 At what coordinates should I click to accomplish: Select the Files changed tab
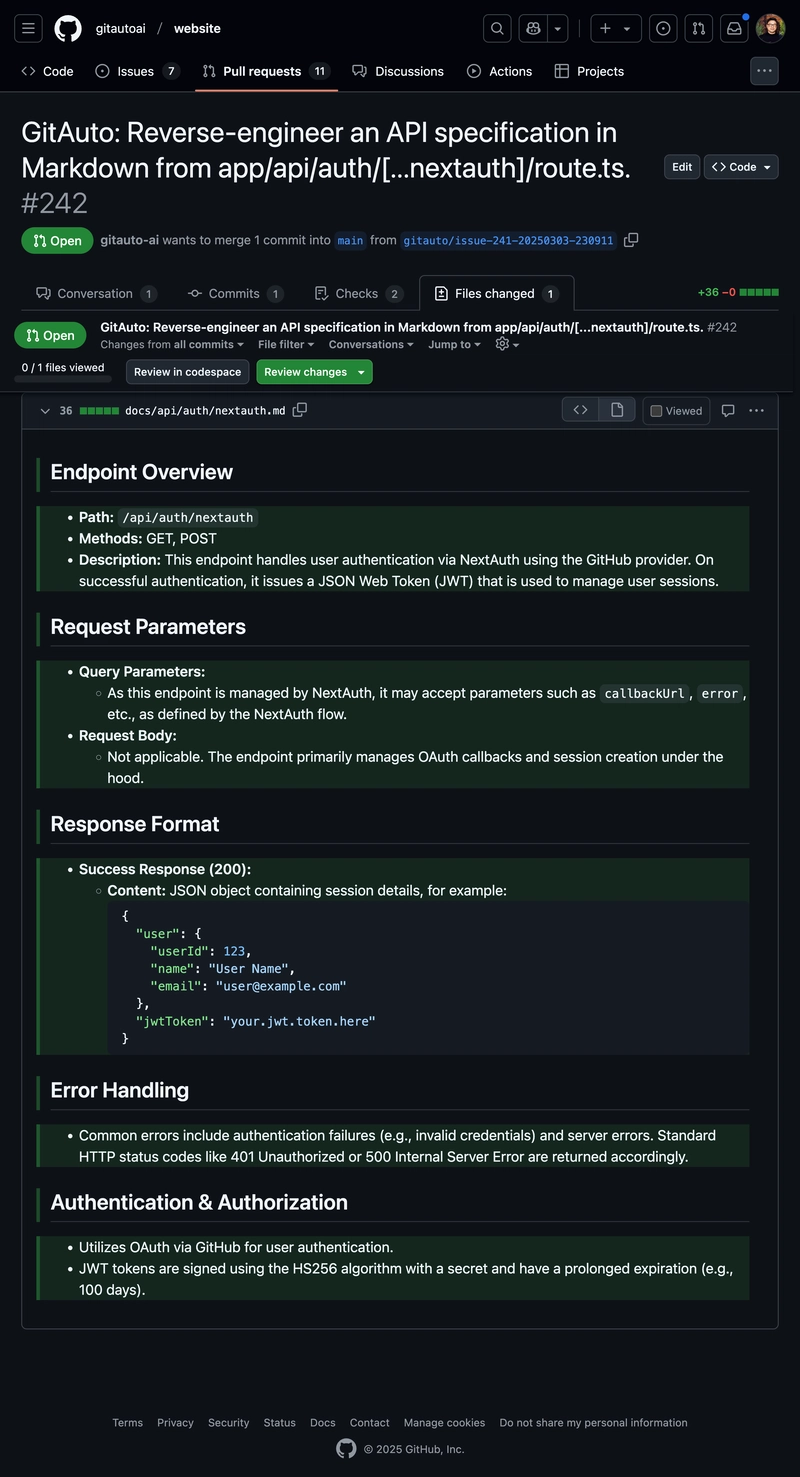496,293
